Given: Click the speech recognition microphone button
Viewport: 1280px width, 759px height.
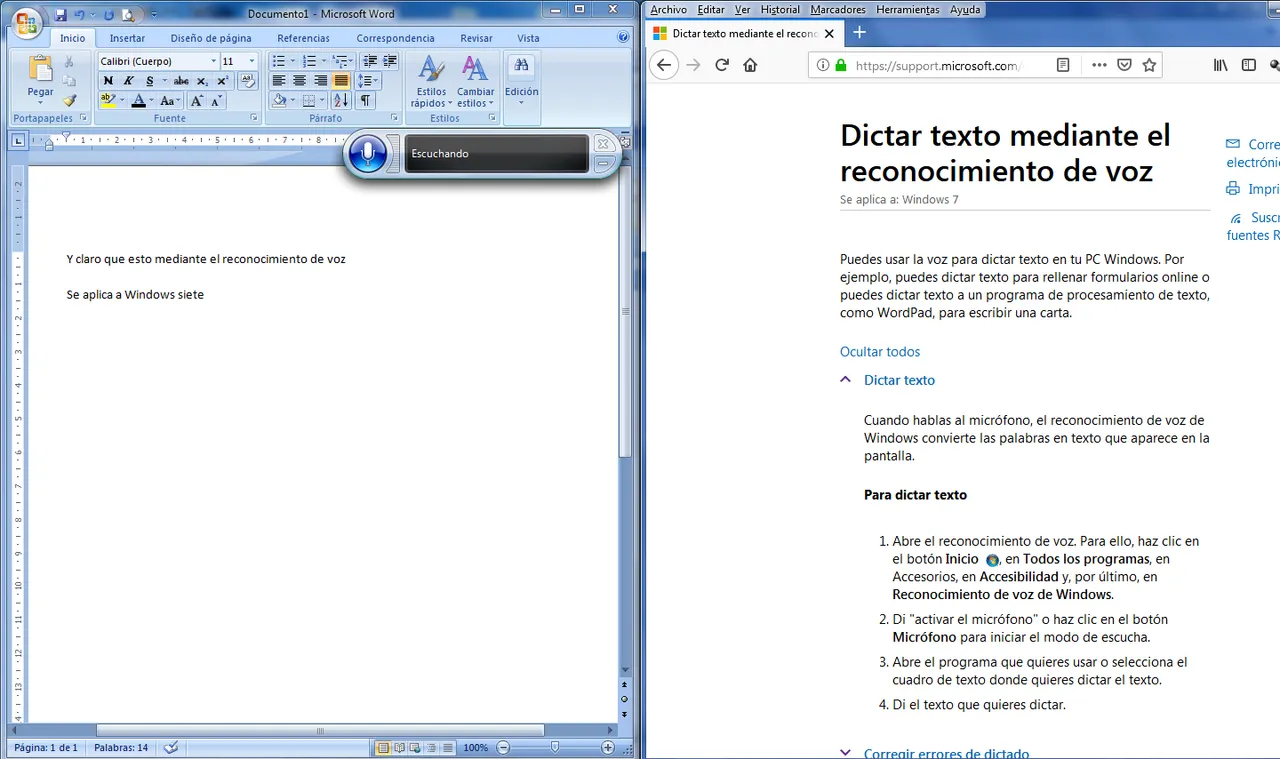Looking at the screenshot, I should (368, 154).
